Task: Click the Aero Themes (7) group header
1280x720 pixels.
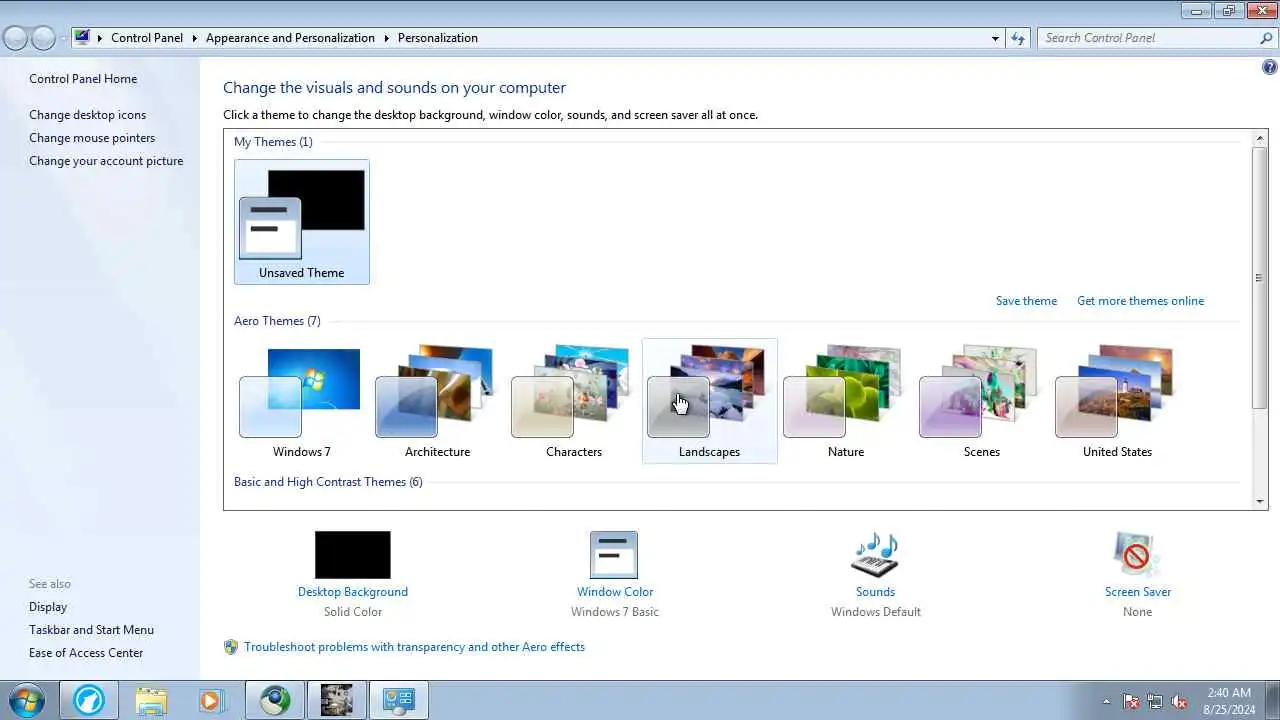Action: click(277, 321)
